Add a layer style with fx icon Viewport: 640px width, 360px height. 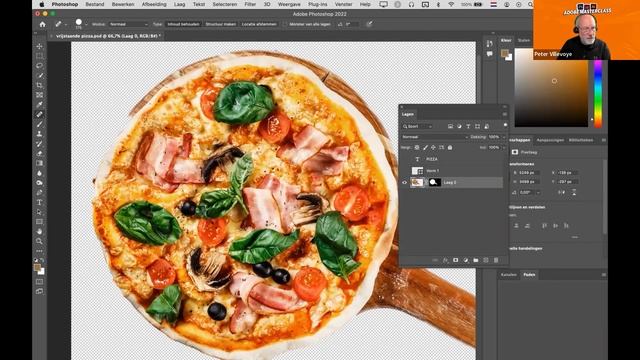[445, 260]
